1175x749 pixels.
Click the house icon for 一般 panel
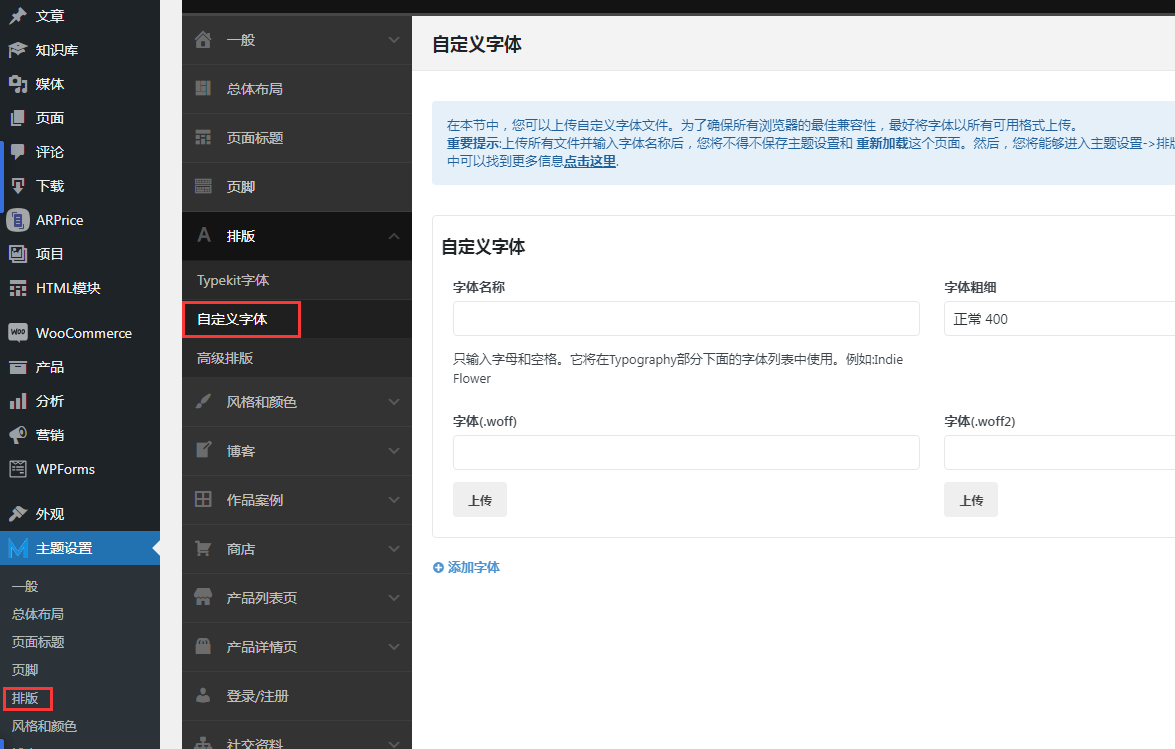click(x=203, y=40)
